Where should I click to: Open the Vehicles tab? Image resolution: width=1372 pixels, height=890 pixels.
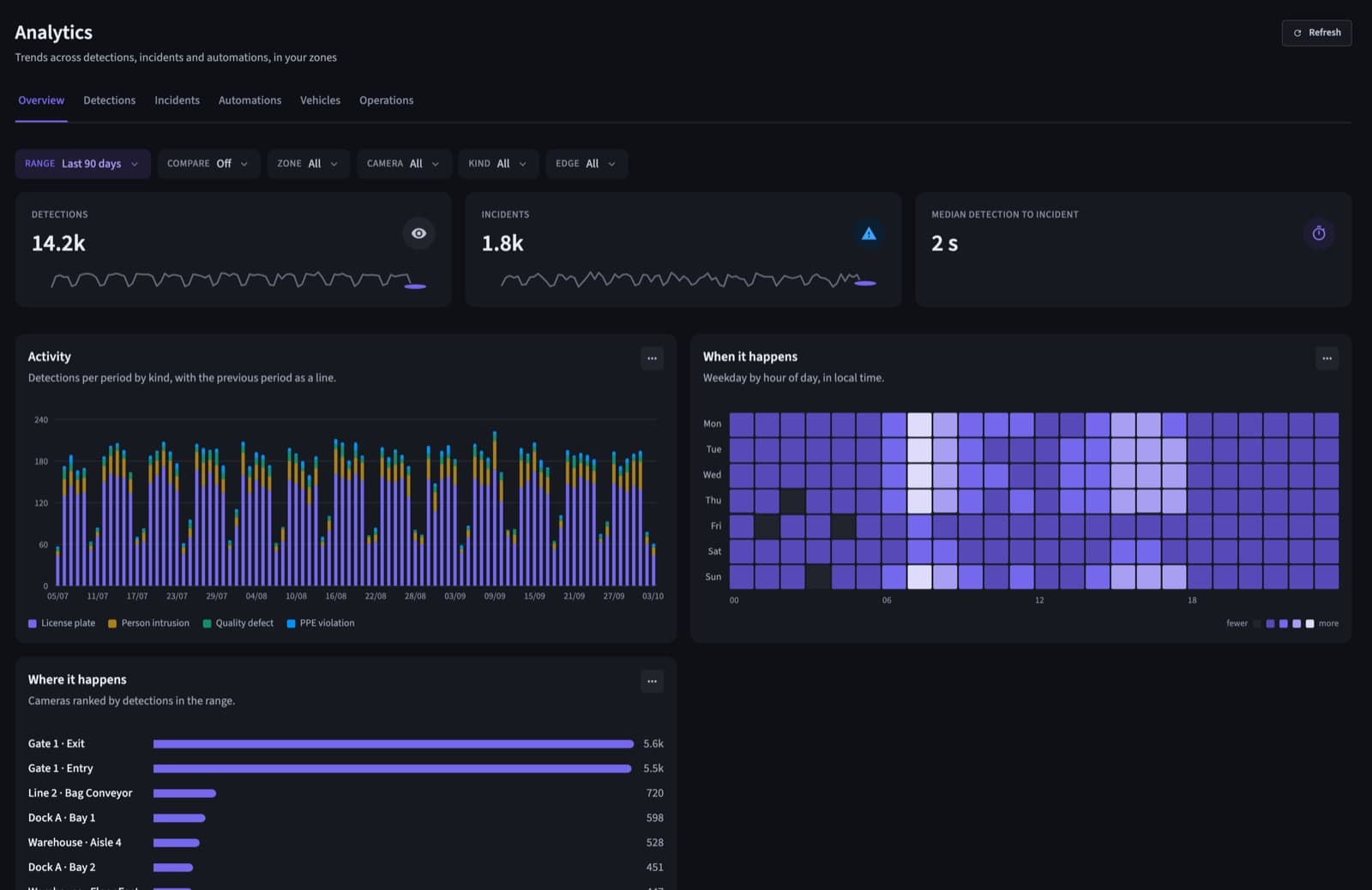(320, 100)
